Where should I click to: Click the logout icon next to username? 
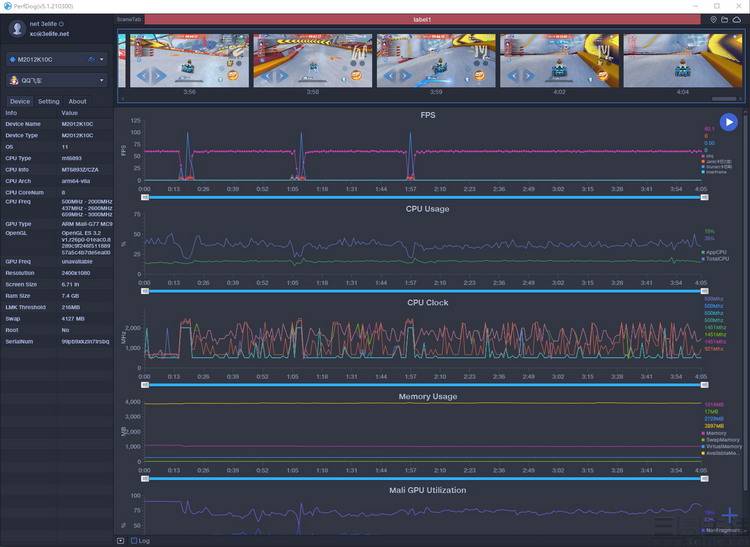click(61, 23)
